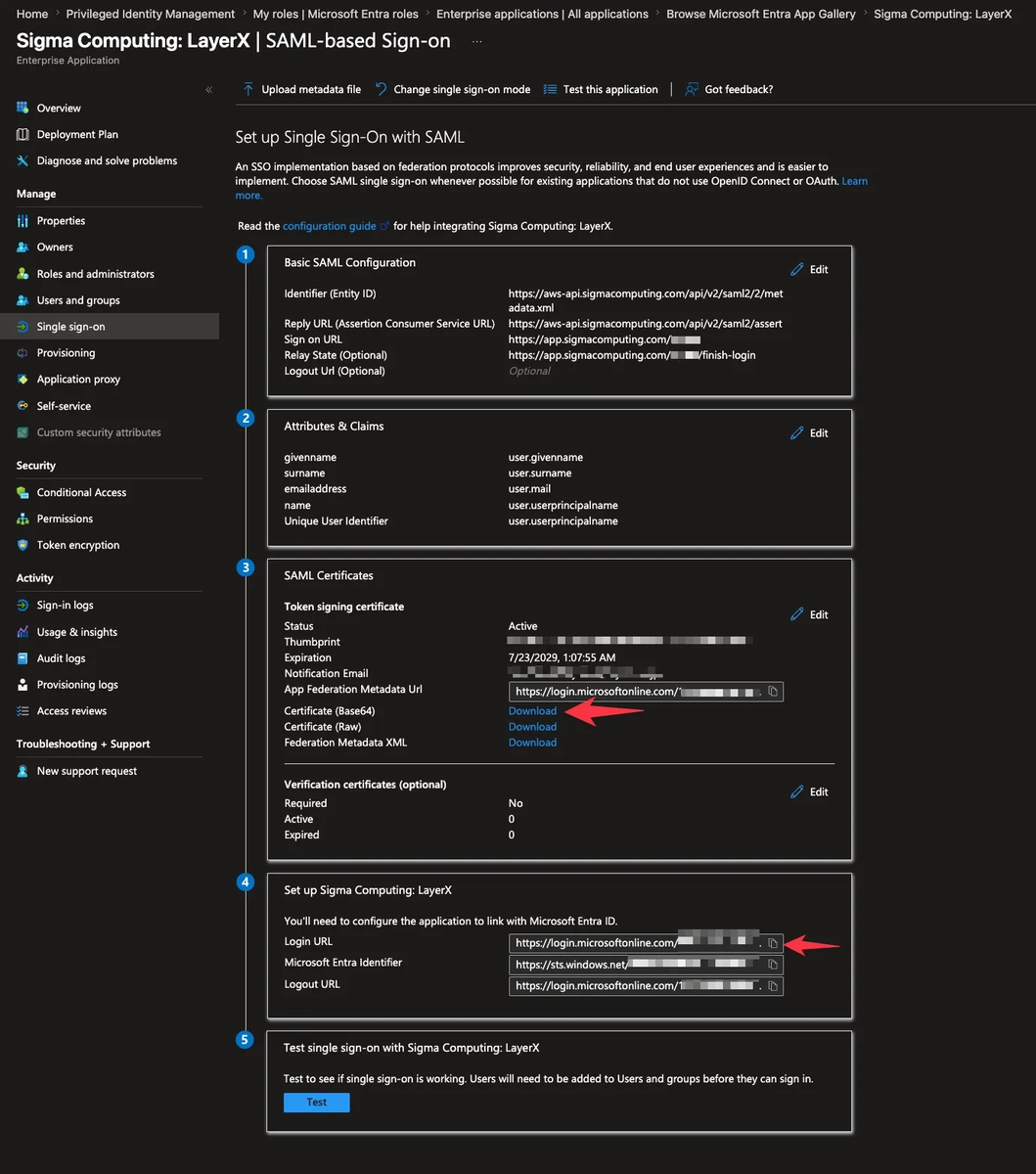Image resolution: width=1036 pixels, height=1174 pixels.
Task: Click the Application proxy icon
Action: pos(23,380)
